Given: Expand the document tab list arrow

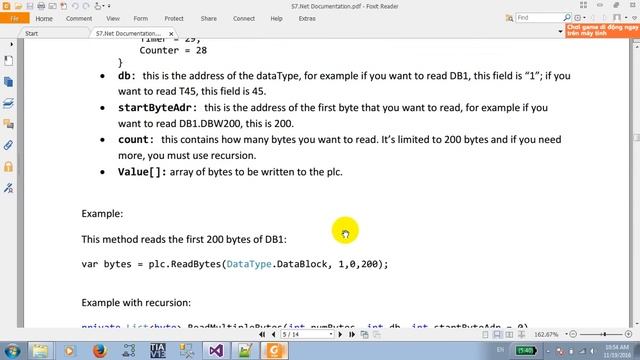Looking at the screenshot, I should click(x=560, y=31).
